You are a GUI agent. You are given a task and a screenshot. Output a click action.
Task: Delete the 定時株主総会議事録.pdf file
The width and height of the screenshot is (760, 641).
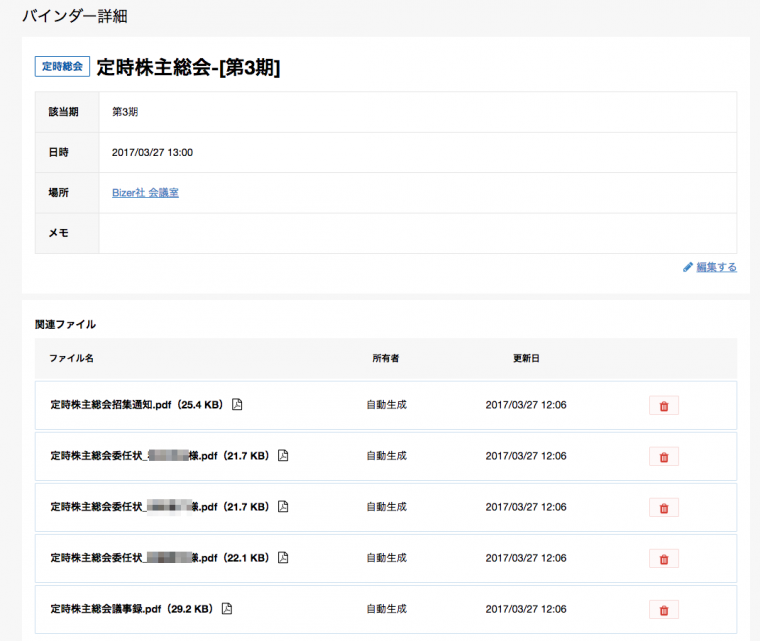click(x=663, y=609)
